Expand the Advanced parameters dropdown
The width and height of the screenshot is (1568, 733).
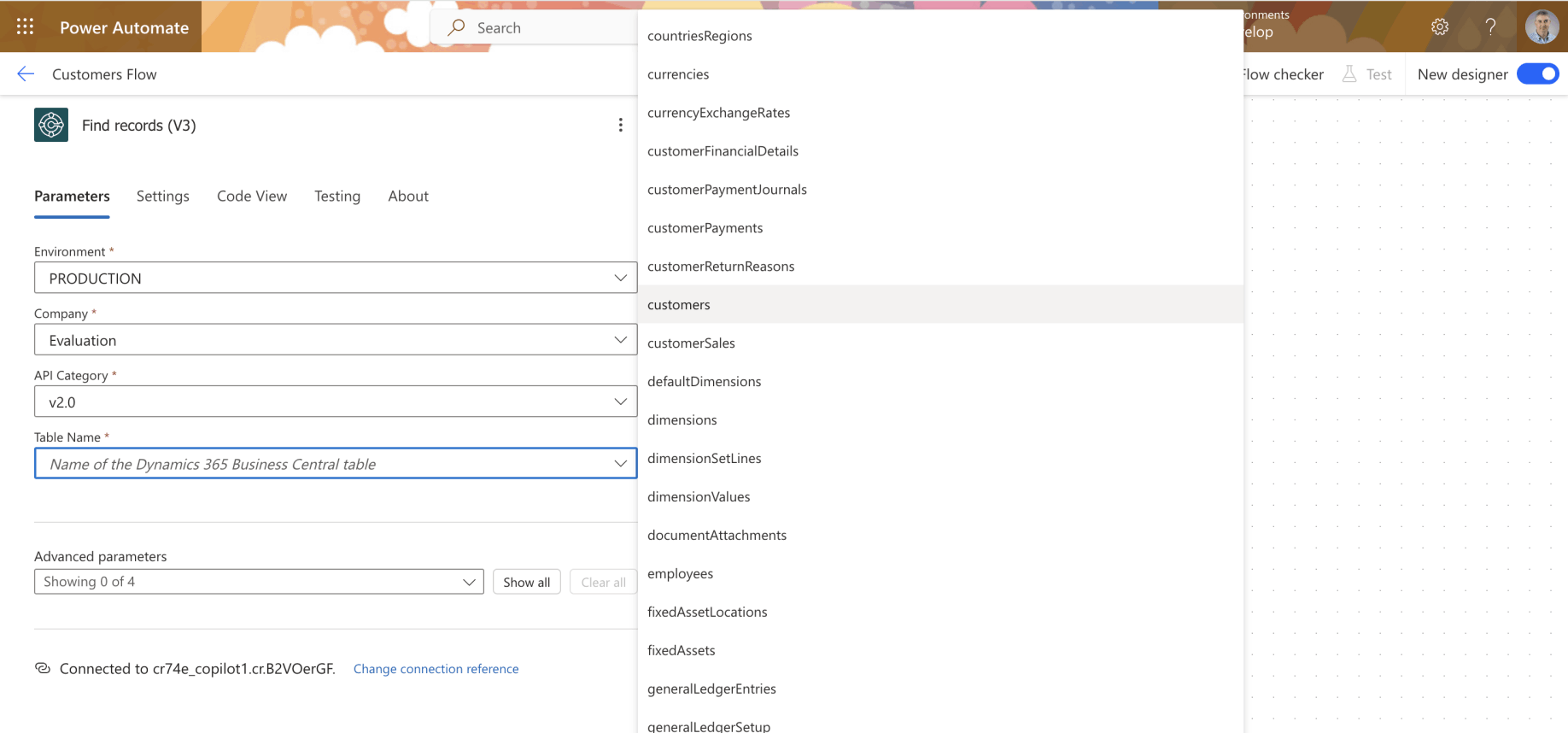259,582
